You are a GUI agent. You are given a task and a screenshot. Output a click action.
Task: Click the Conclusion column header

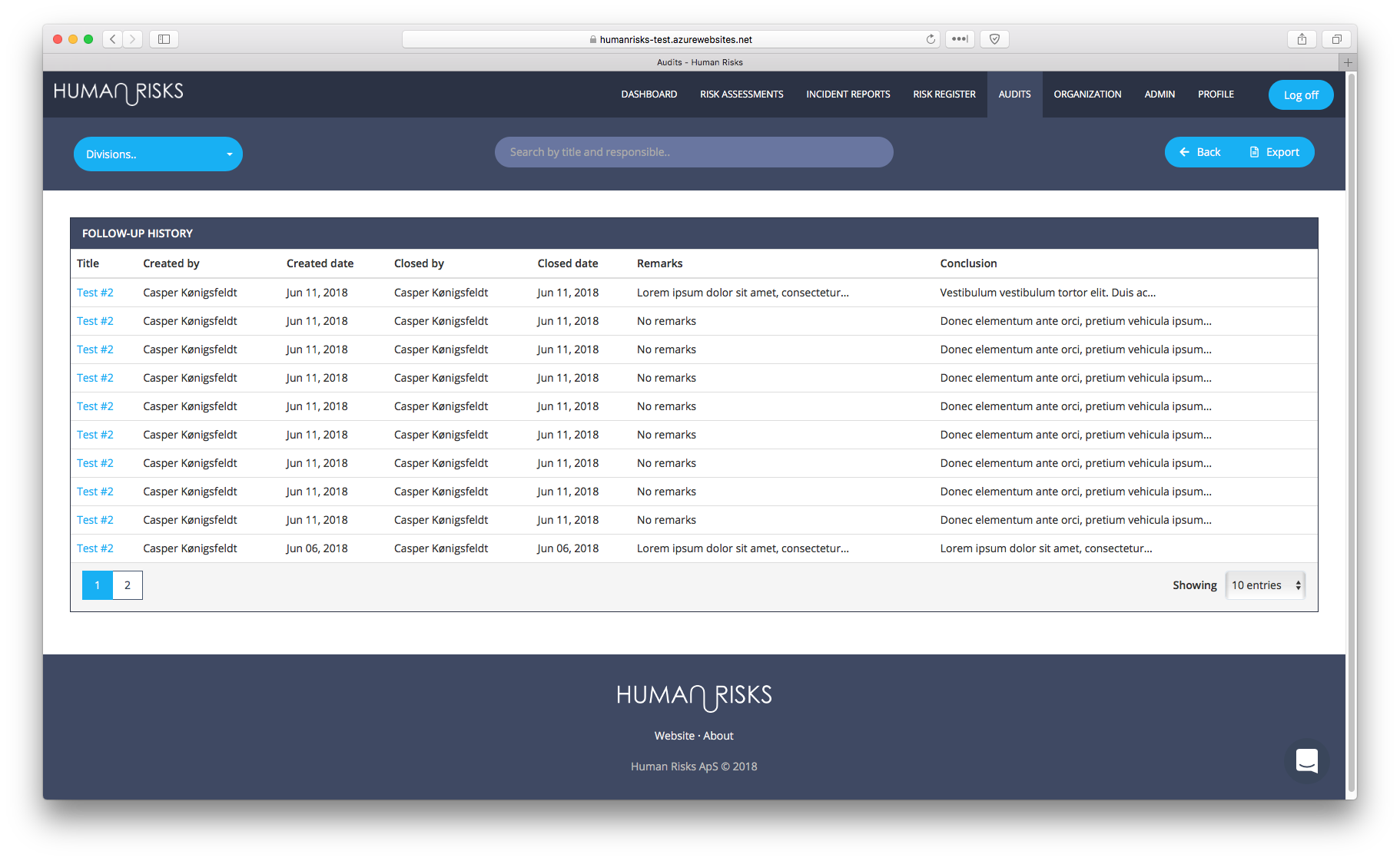pyautogui.click(x=968, y=263)
